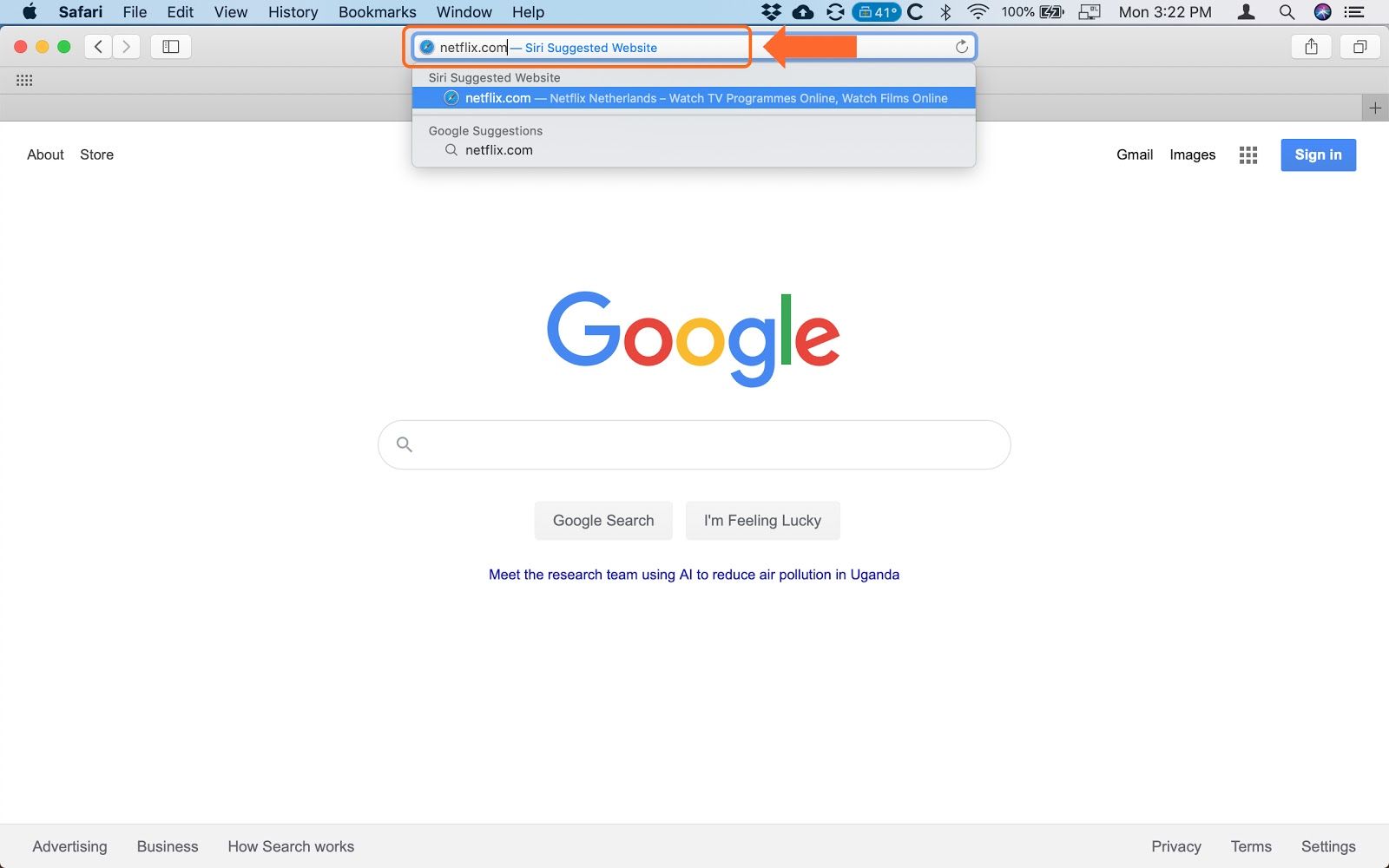Image resolution: width=1389 pixels, height=868 pixels.
Task: Open the Help menu
Action: click(x=528, y=12)
